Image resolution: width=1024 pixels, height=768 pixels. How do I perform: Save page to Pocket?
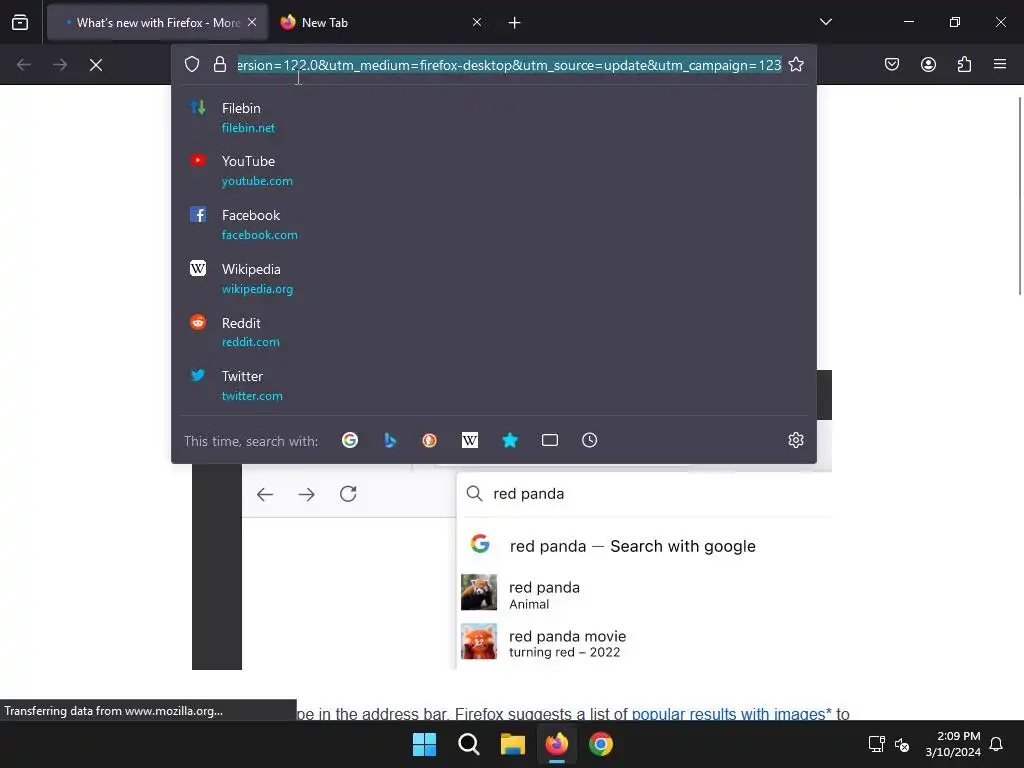pyautogui.click(x=891, y=65)
